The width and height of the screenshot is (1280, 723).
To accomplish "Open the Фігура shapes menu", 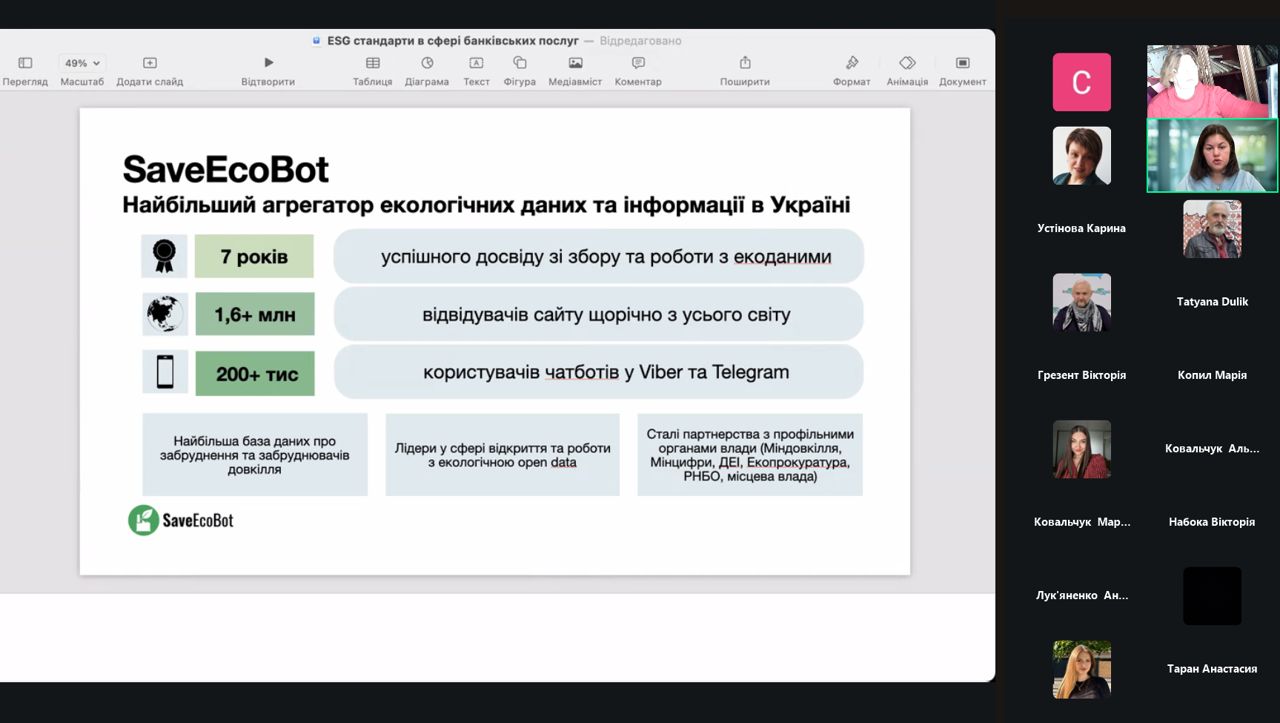I will point(520,63).
